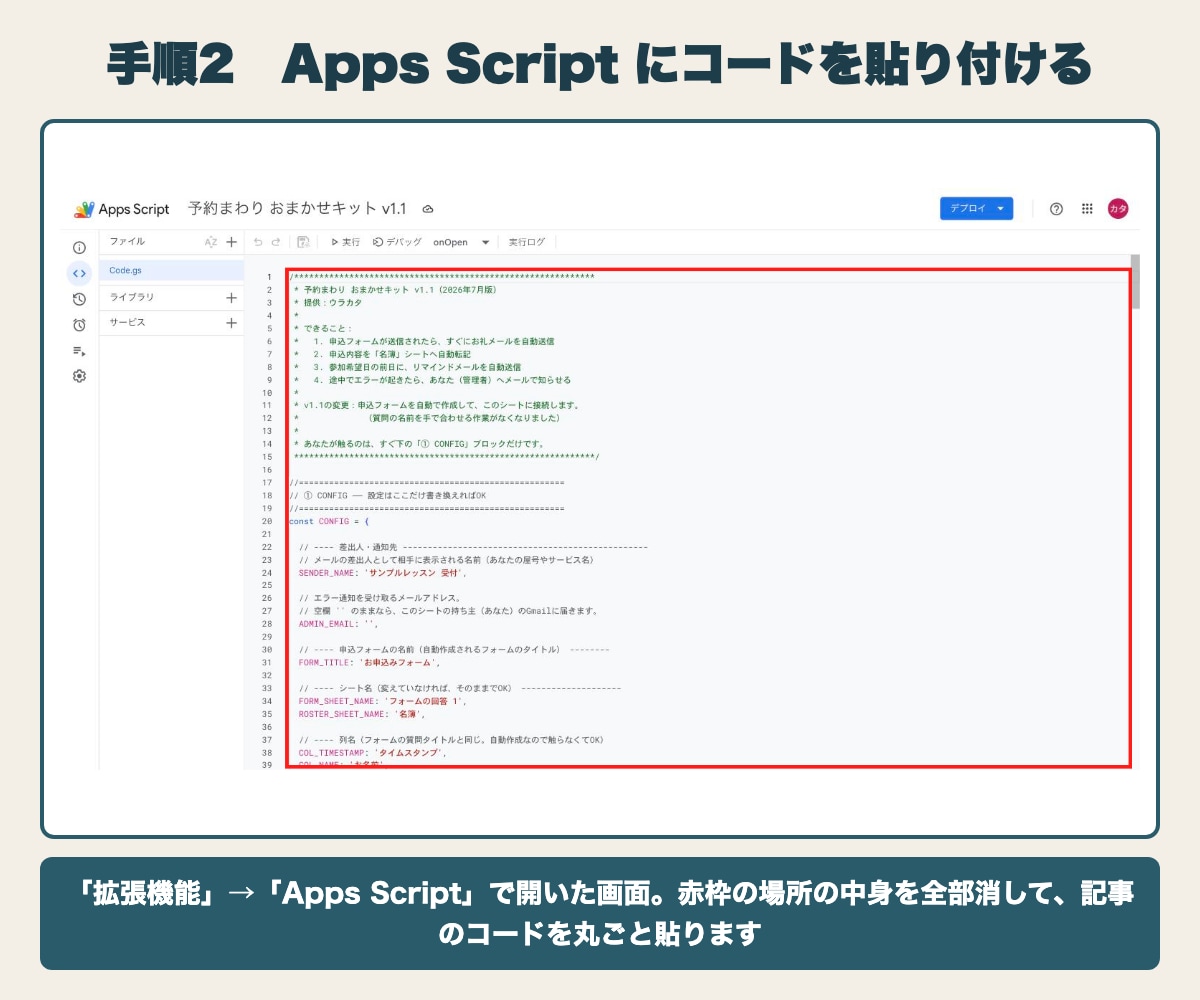The image size is (1200, 1000).
Task: Open the account avatar カタ
Action: pyautogui.click(x=1118, y=208)
